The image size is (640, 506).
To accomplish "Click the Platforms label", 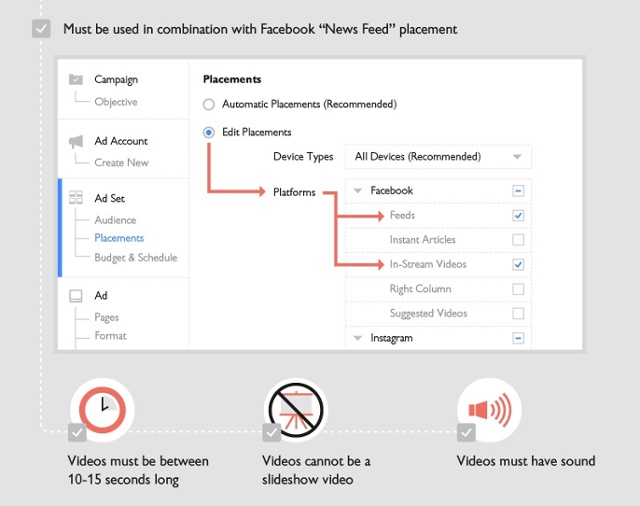I will pyautogui.click(x=294, y=192).
